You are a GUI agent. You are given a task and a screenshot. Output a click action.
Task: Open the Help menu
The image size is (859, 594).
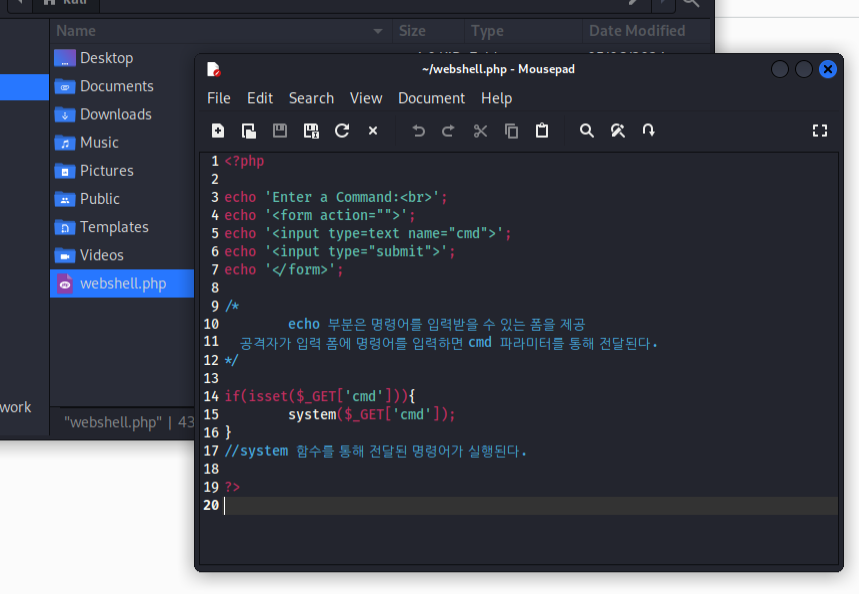coord(496,98)
